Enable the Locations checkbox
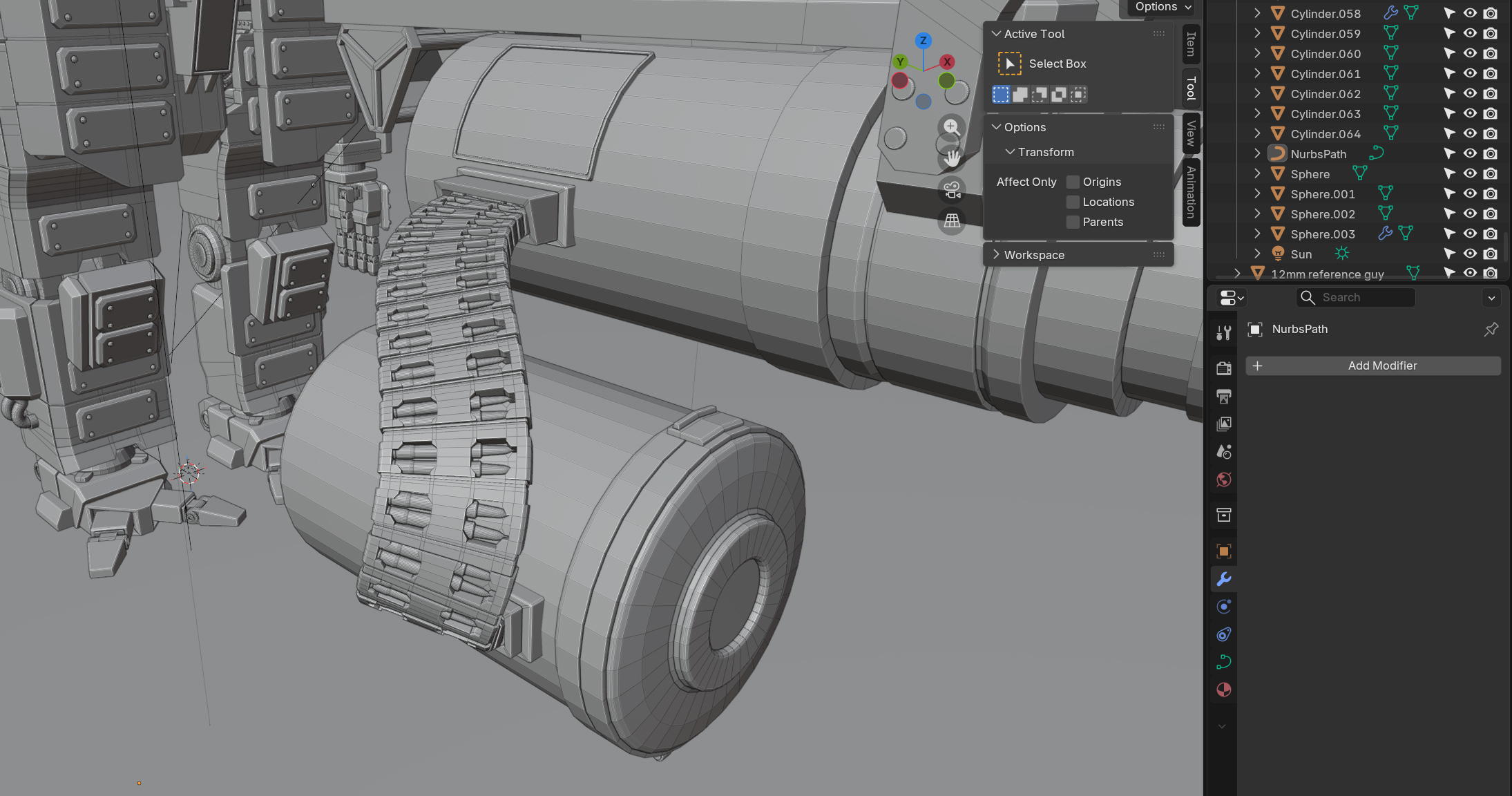Image resolution: width=1512 pixels, height=796 pixels. coord(1073,202)
